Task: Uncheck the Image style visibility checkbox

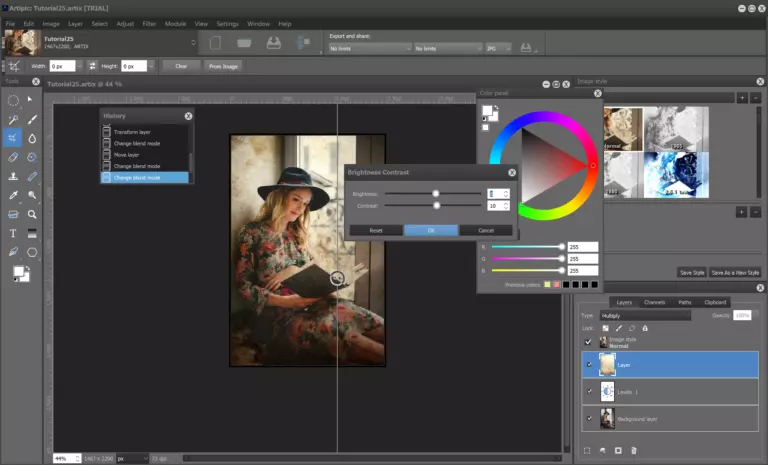Action: (588, 342)
